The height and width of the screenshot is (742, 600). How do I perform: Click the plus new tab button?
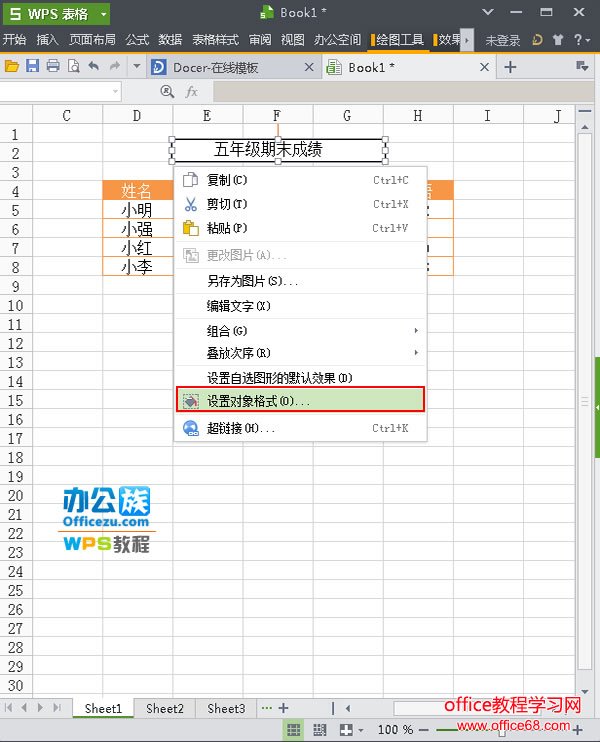click(510, 67)
